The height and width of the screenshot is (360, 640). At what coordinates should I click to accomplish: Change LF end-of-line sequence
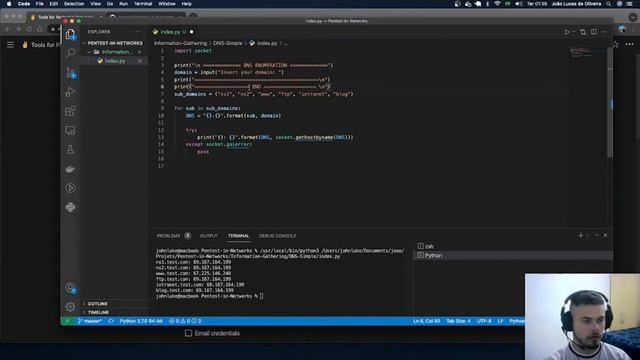(500, 321)
